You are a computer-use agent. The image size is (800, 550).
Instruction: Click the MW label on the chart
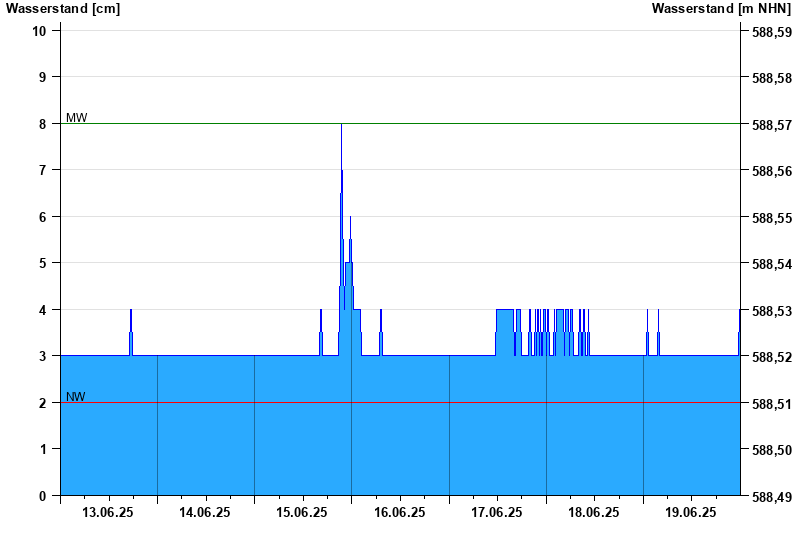pyautogui.click(x=76, y=118)
